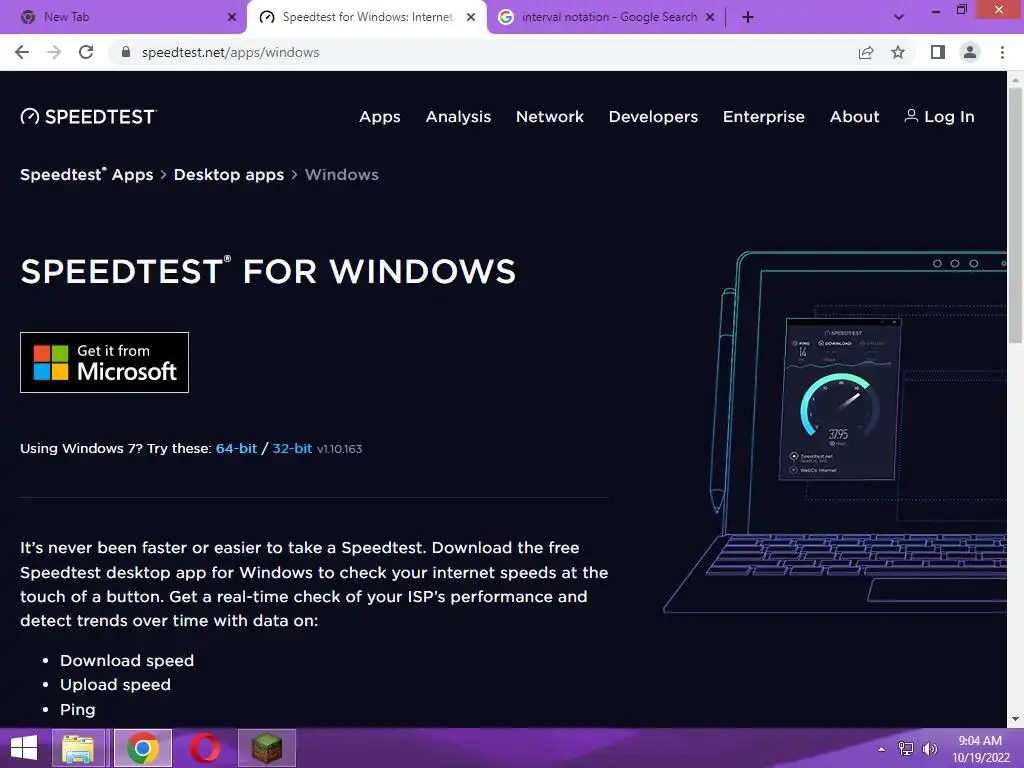
Task: Click the taskbar clock and date
Action: coord(980,749)
